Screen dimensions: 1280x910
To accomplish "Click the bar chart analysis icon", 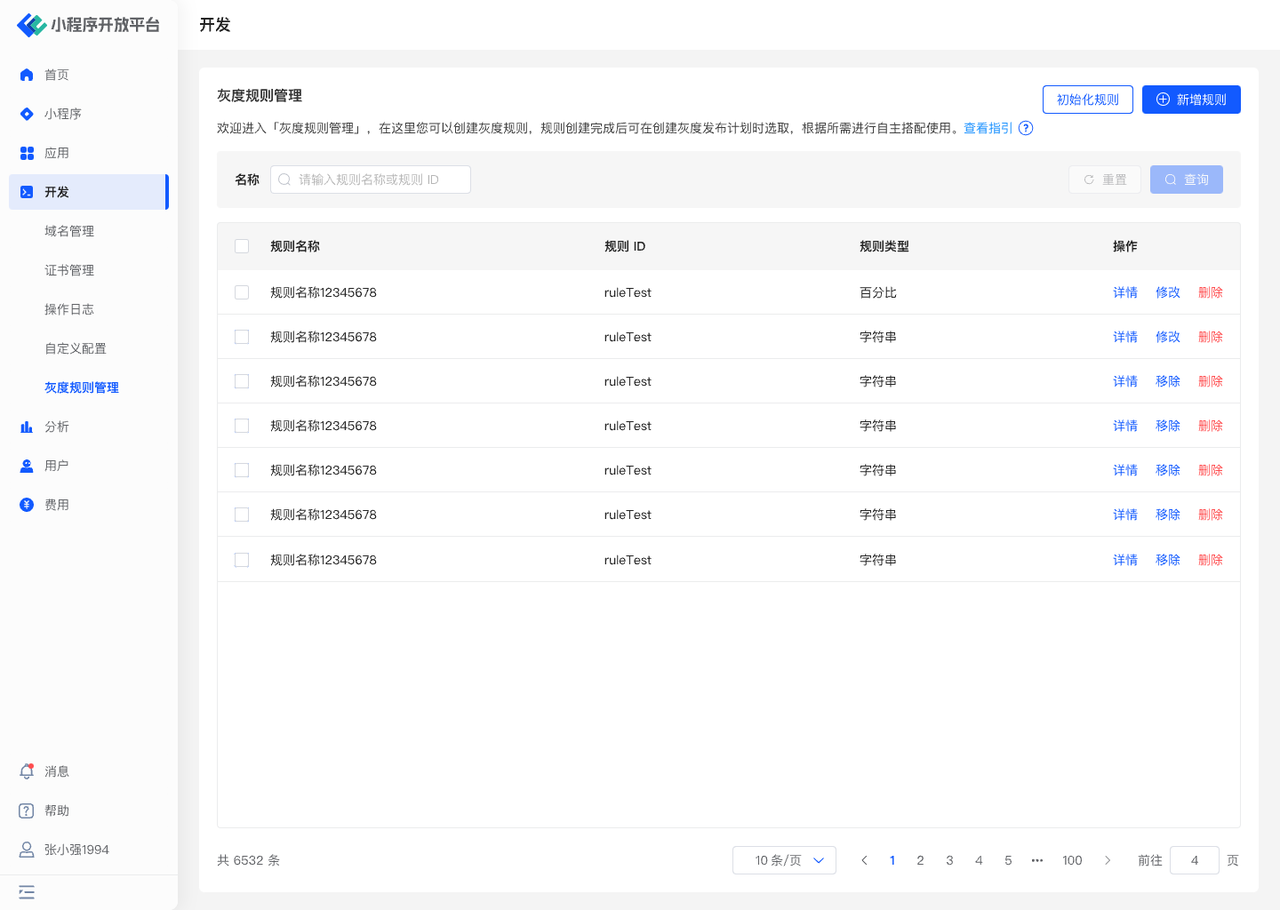I will [27, 427].
